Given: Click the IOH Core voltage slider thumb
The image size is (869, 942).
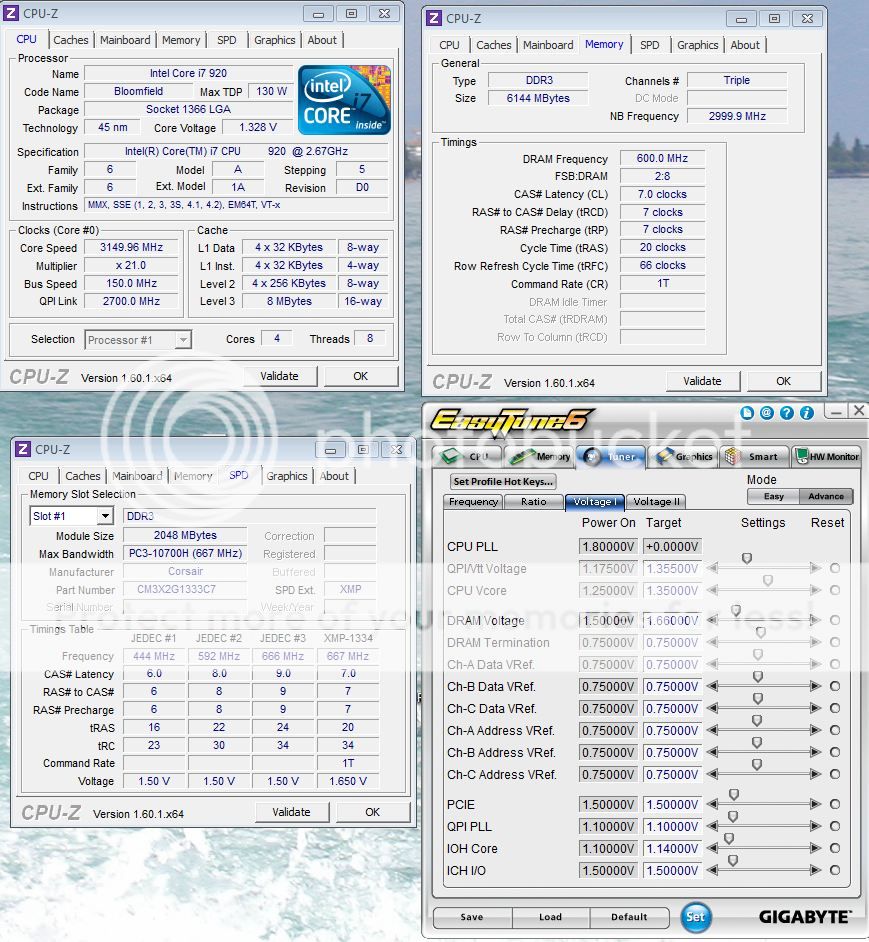Looking at the screenshot, I should click(729, 839).
